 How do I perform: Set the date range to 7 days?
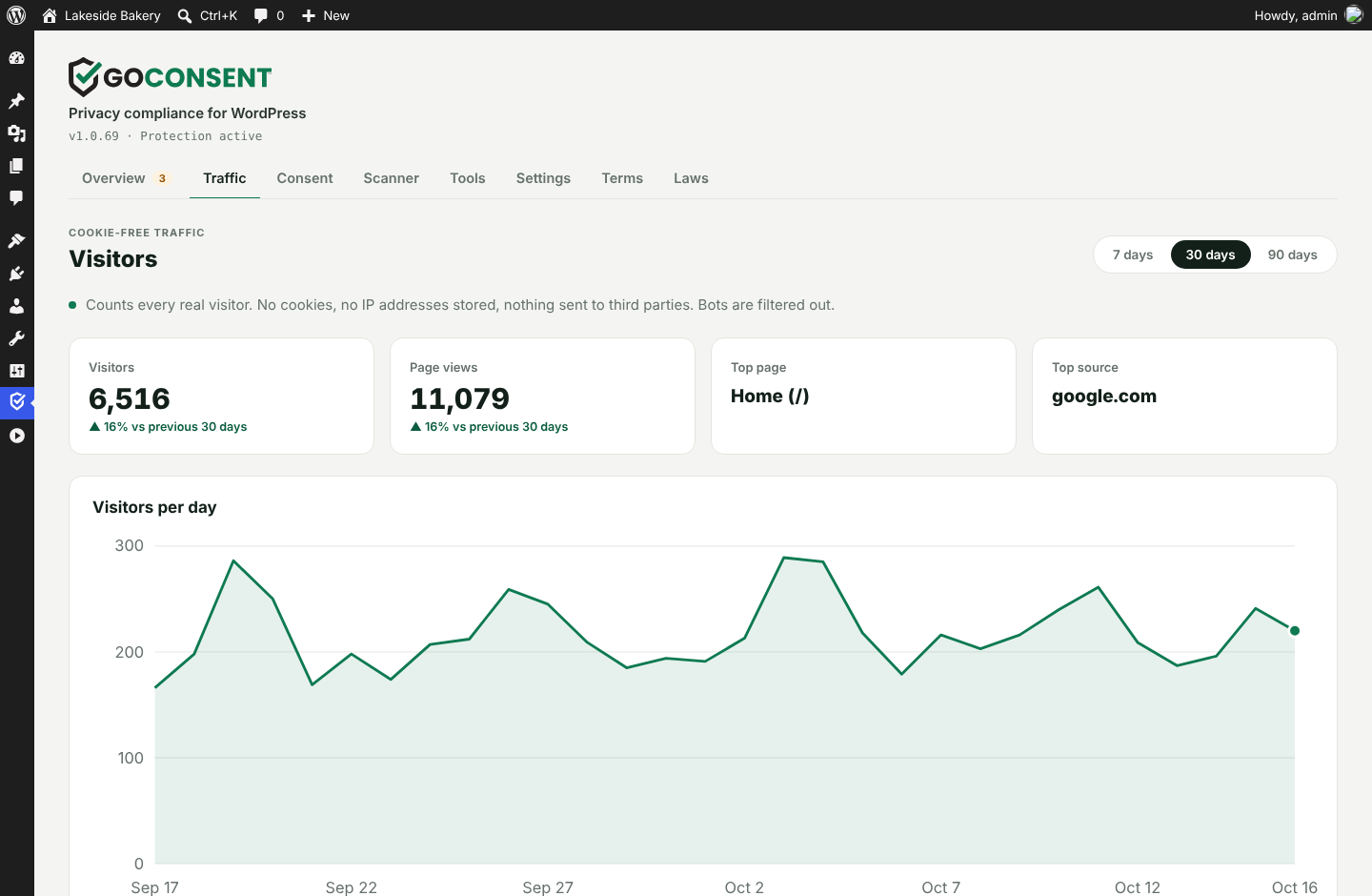[1133, 255]
